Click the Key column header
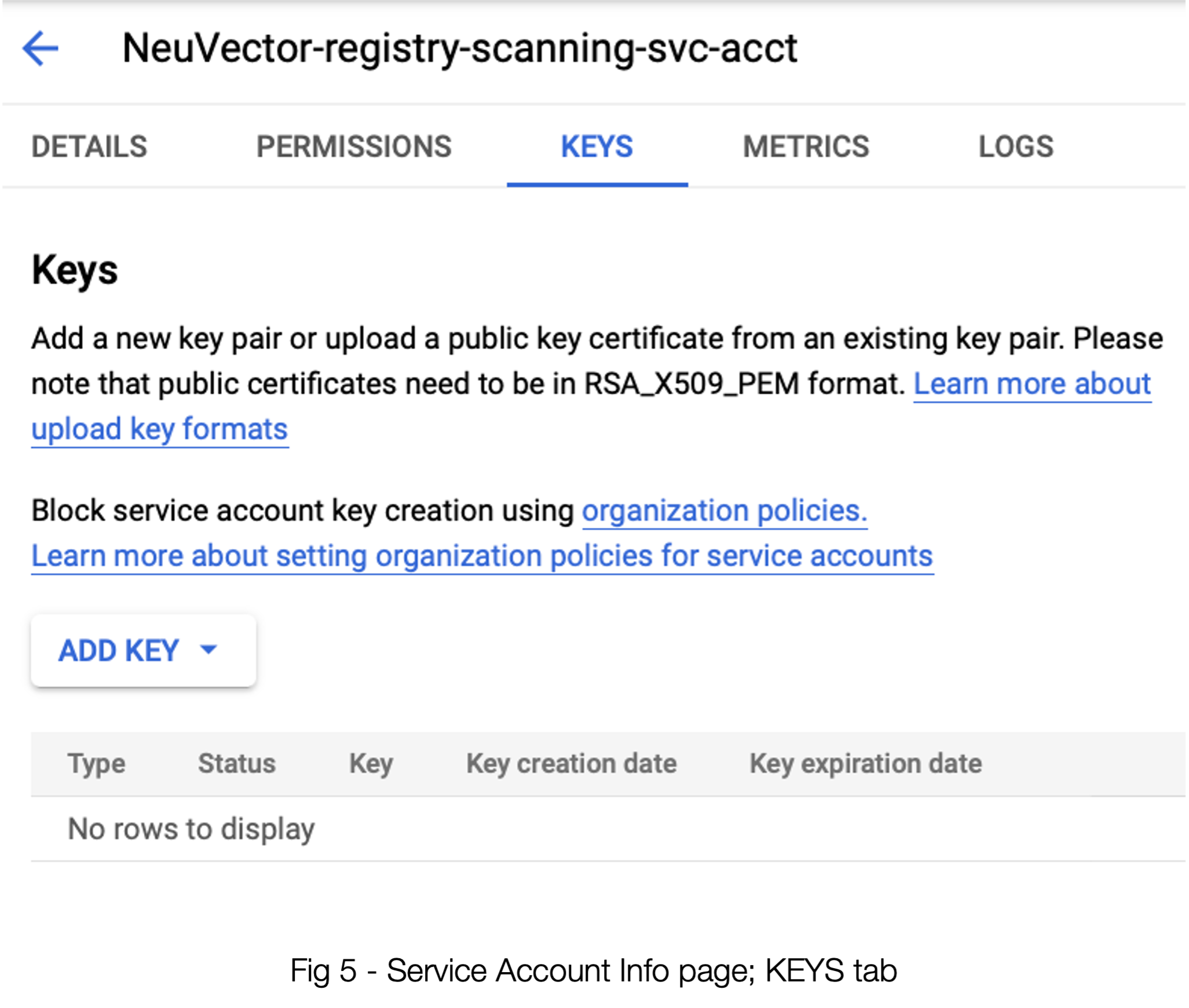This screenshot has height=1008, width=1189. (x=371, y=764)
